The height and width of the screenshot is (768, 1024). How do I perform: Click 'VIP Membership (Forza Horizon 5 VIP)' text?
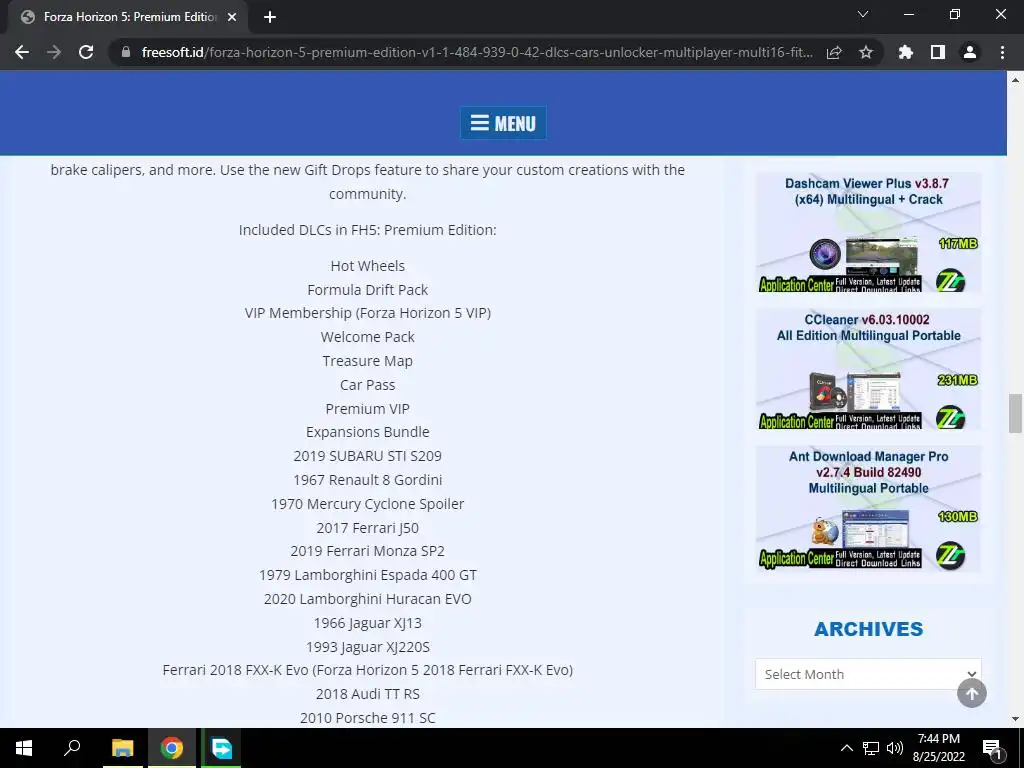tap(368, 313)
